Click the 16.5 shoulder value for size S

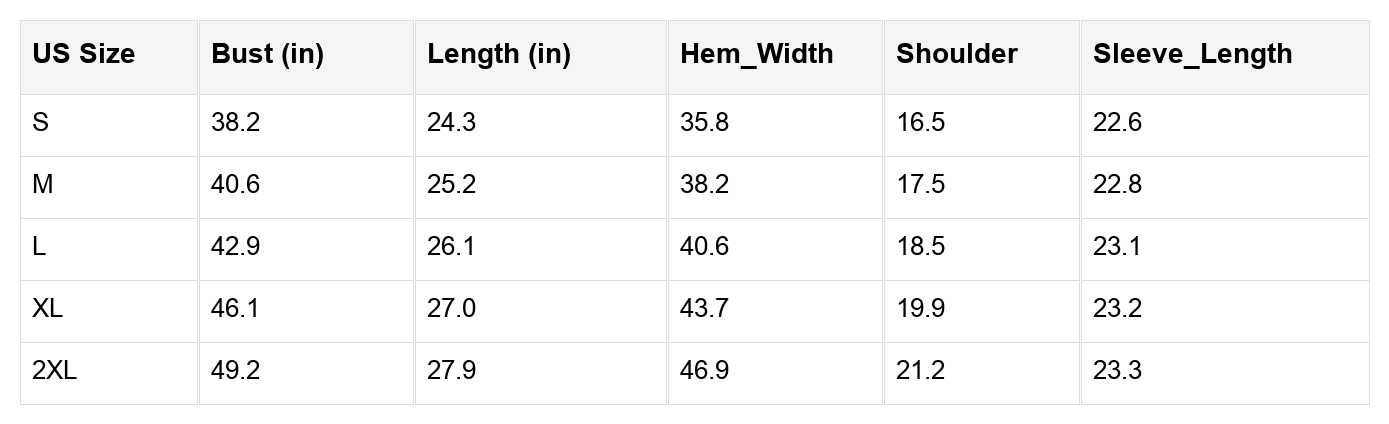click(920, 123)
